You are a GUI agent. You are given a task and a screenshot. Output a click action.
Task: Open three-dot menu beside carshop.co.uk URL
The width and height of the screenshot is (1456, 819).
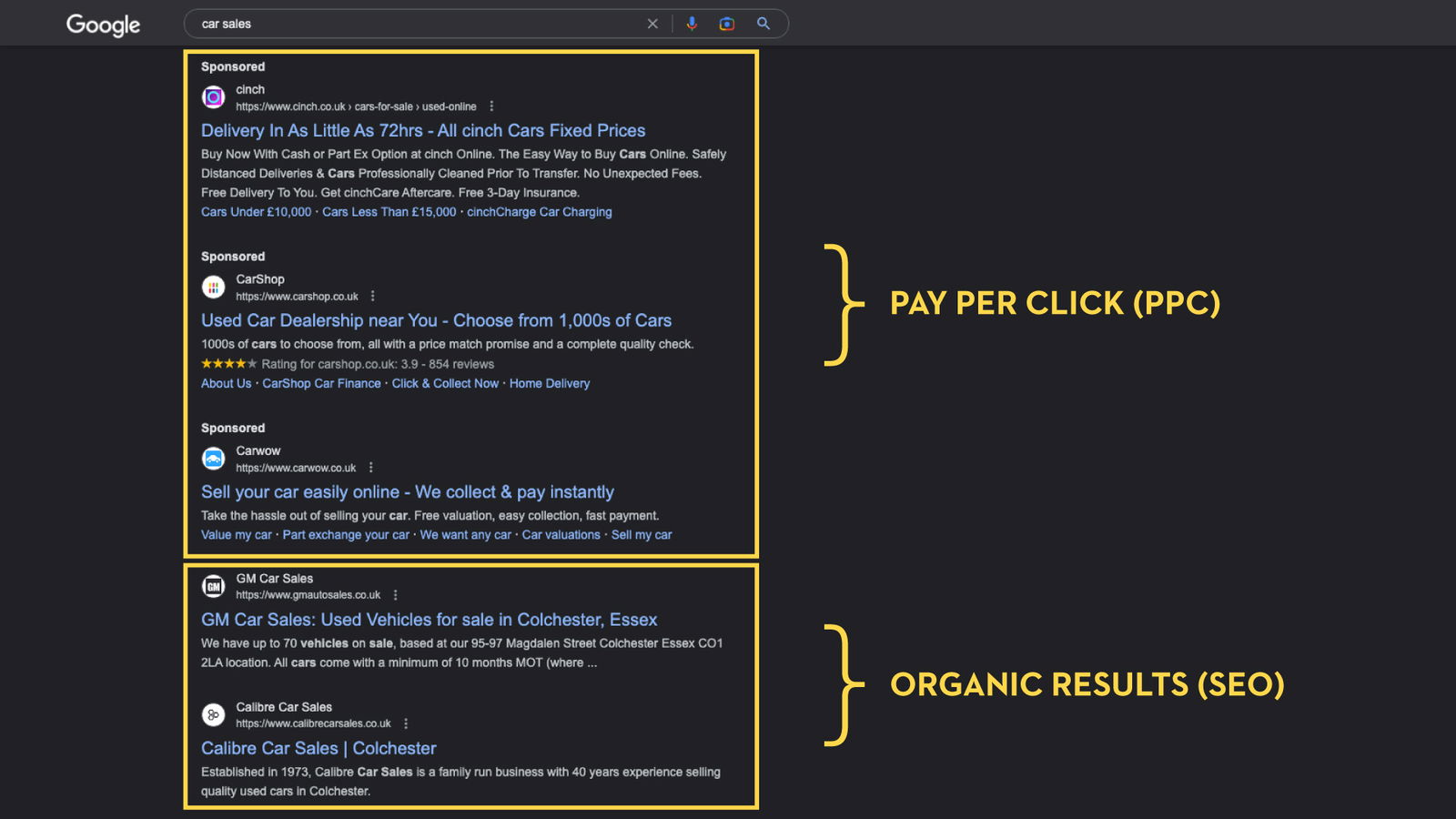(372, 297)
